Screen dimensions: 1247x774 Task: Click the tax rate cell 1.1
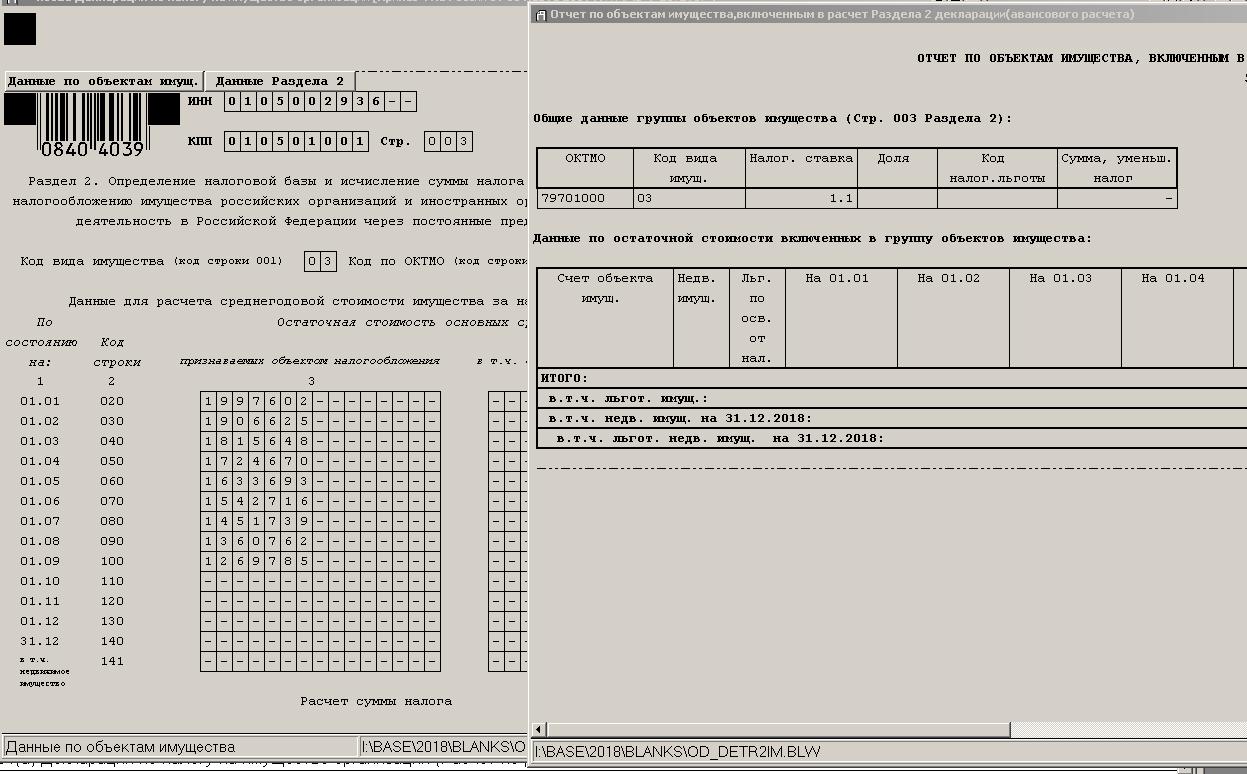[x=802, y=198]
